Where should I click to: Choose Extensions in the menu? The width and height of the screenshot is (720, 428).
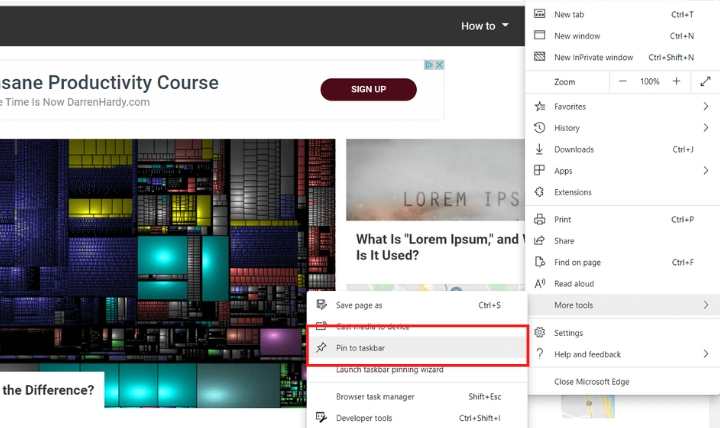click(622, 192)
